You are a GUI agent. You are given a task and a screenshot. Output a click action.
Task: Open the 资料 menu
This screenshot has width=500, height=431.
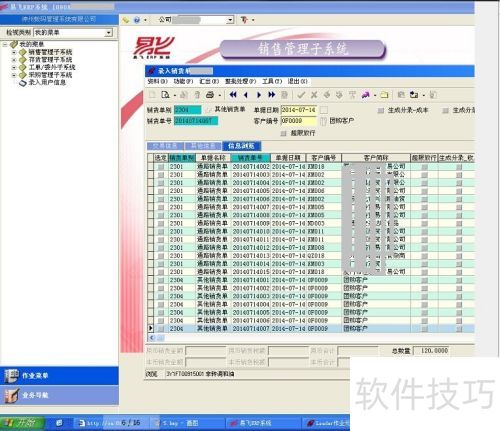pos(157,81)
